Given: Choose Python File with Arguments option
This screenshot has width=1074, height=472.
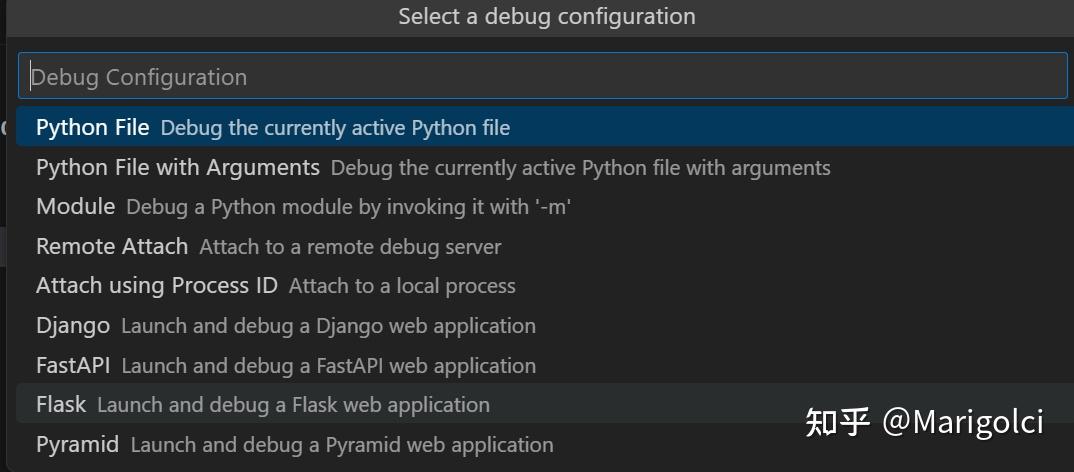Looking at the screenshot, I should tap(177, 167).
